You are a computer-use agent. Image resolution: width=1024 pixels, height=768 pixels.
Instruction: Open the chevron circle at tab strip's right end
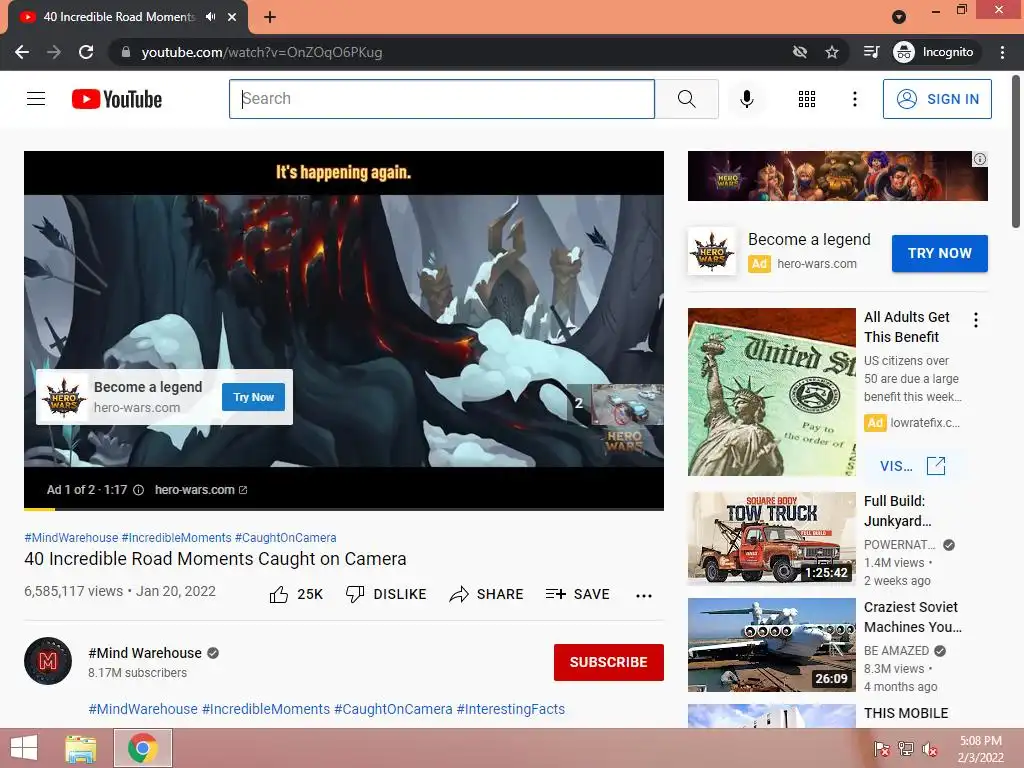tap(899, 17)
